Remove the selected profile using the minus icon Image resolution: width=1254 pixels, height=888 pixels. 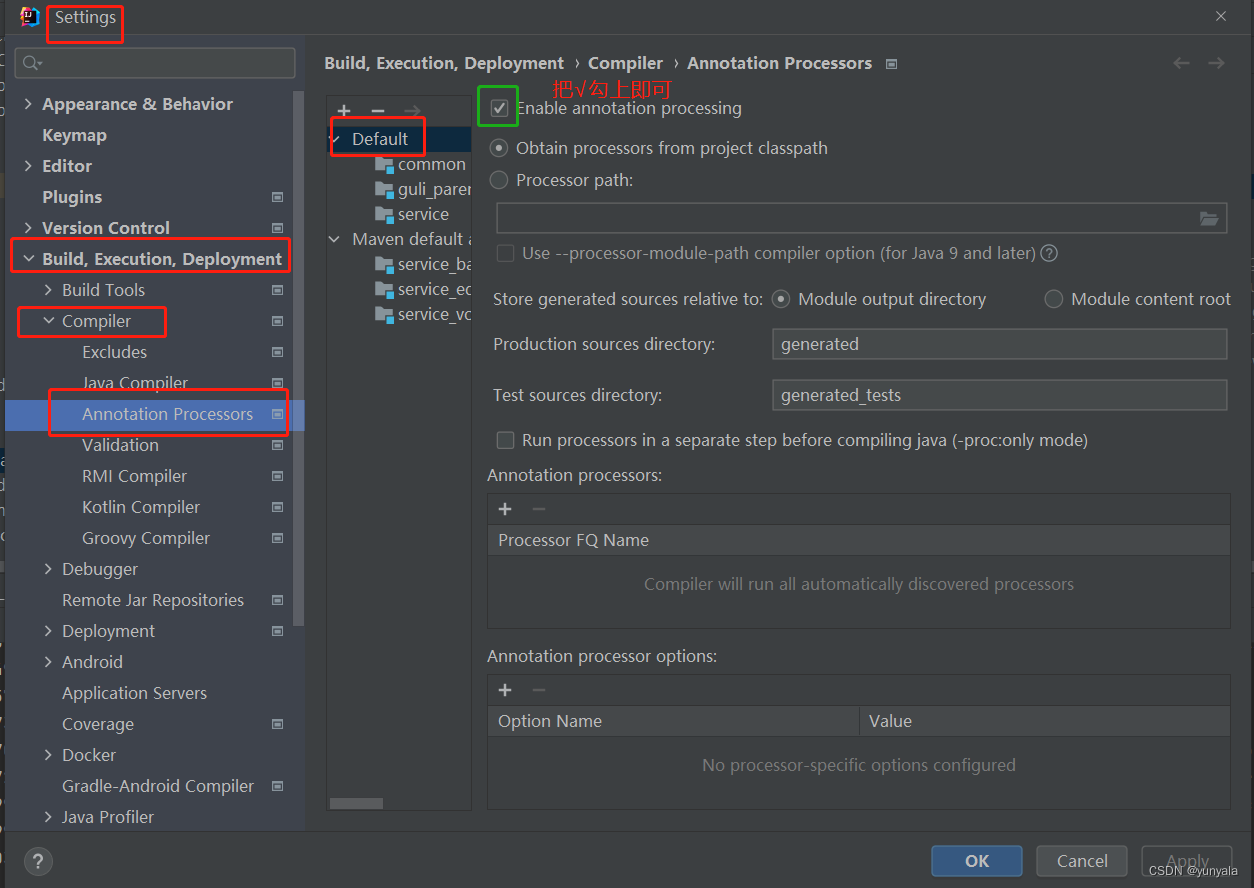(377, 110)
